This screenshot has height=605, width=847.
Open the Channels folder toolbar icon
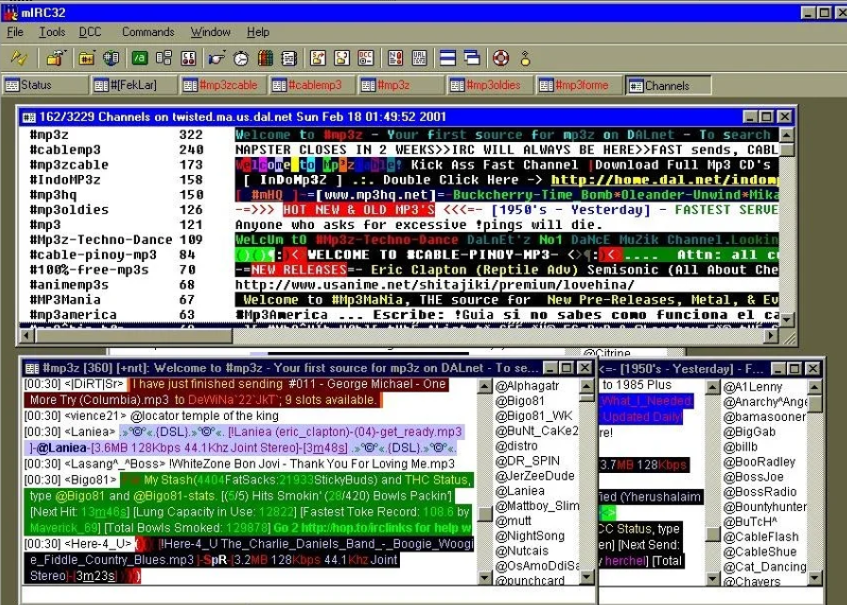click(86, 57)
